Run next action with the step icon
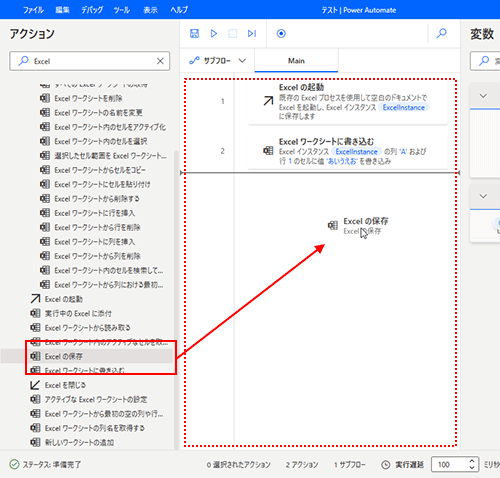The image size is (500, 478). [252, 33]
